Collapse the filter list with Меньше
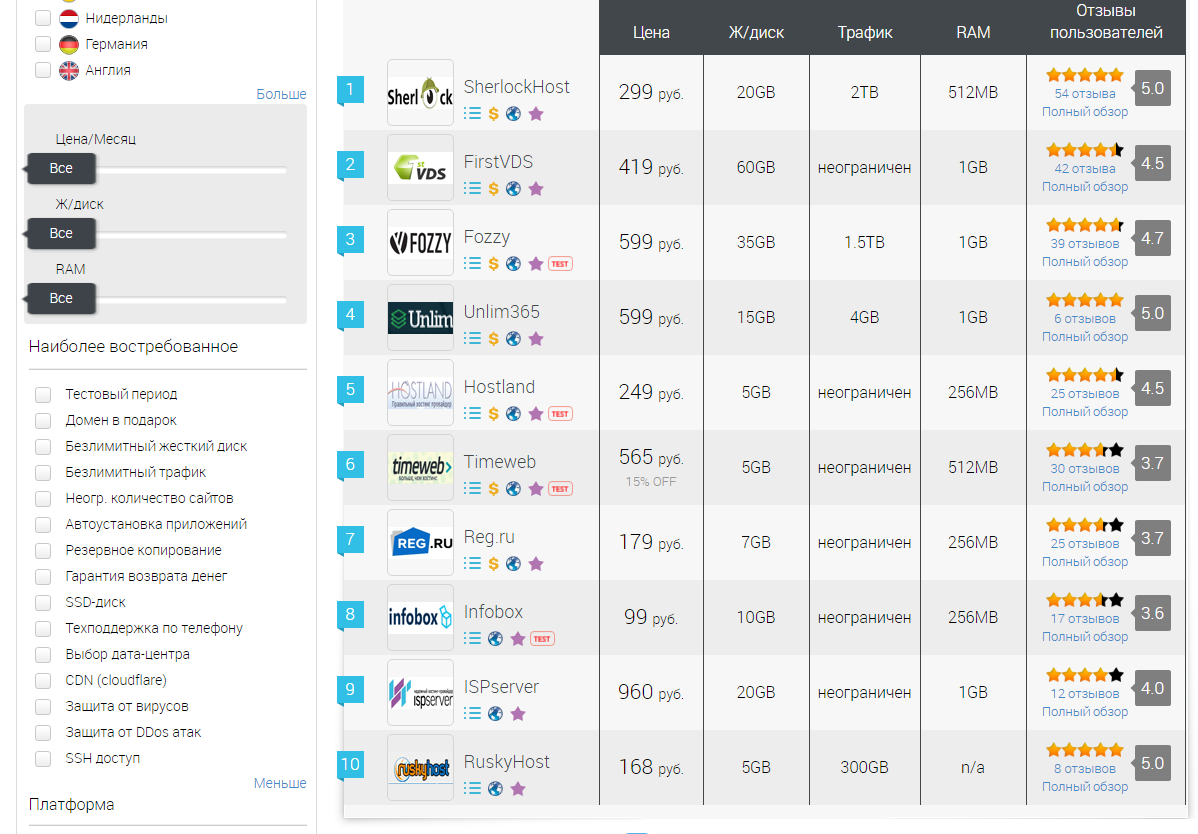1198x834 pixels. pyautogui.click(x=280, y=783)
